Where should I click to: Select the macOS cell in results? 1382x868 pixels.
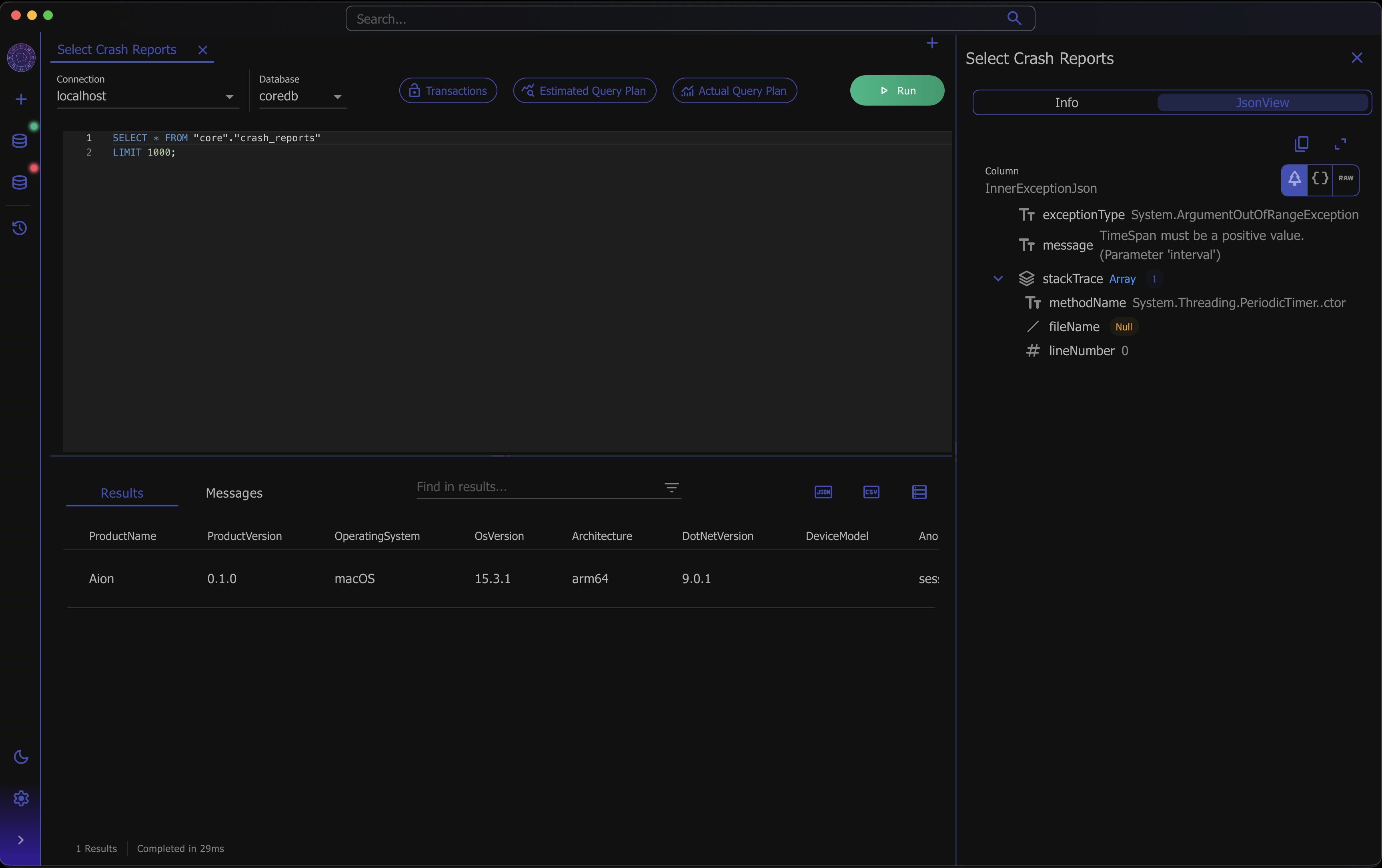tap(355, 578)
